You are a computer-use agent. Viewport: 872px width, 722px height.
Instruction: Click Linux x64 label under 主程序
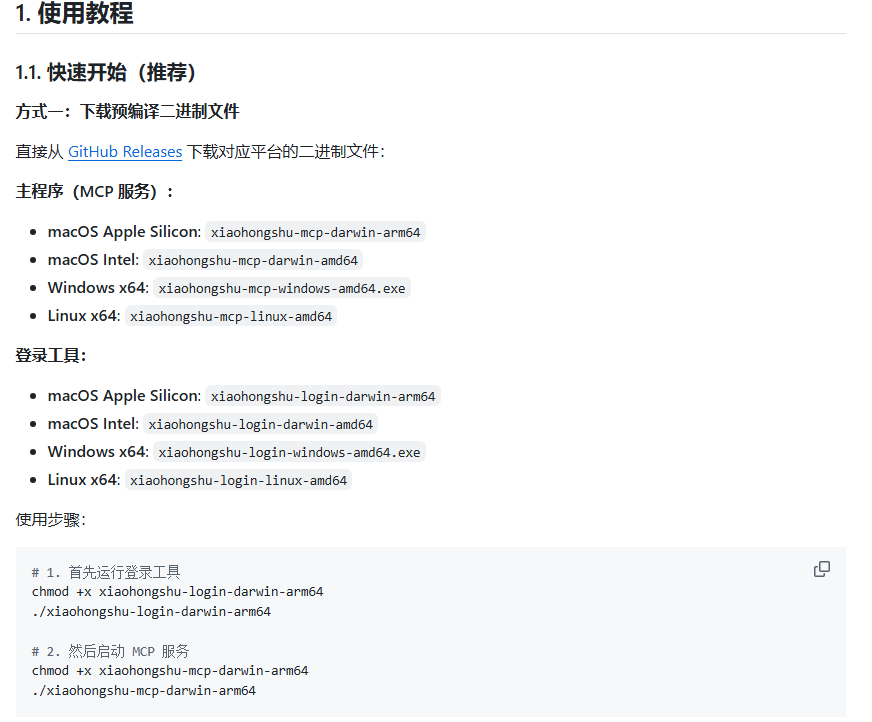click(x=84, y=316)
